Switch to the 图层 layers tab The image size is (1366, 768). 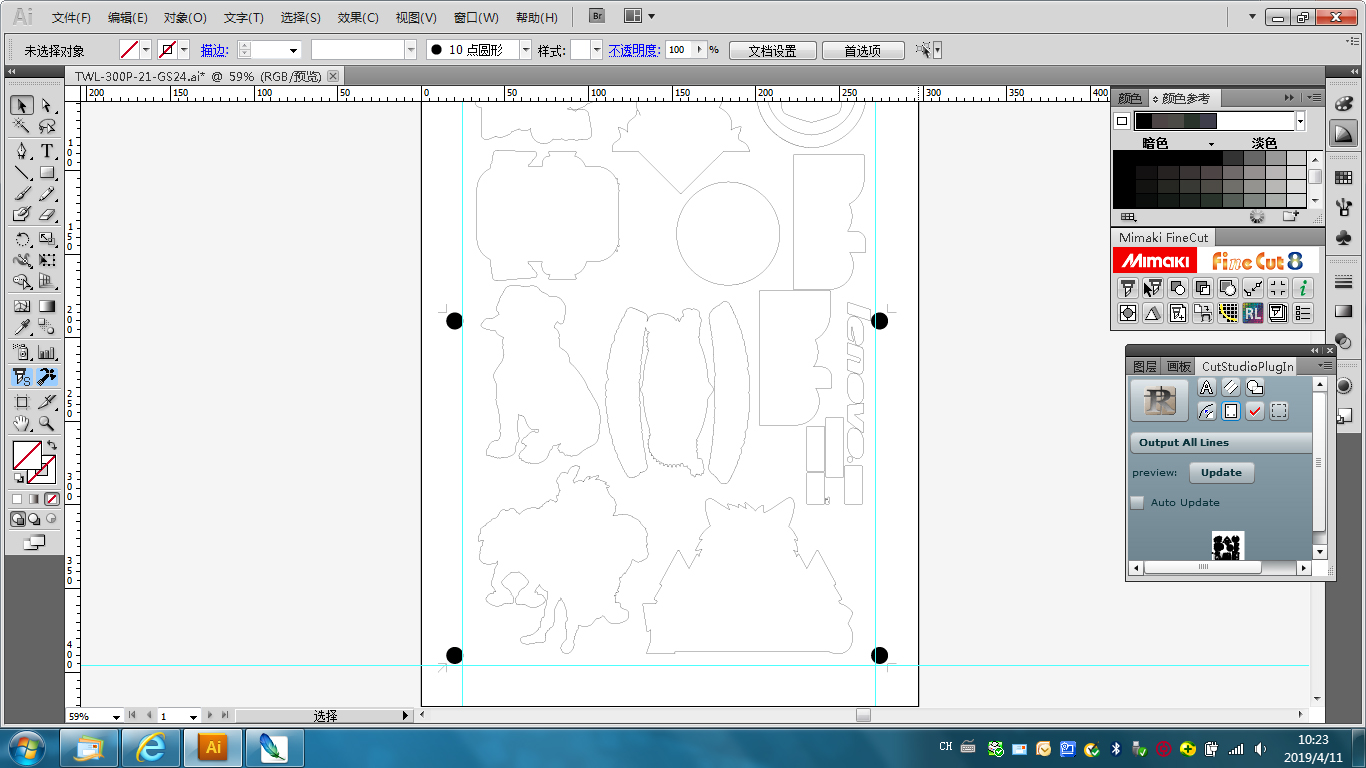click(x=1145, y=367)
